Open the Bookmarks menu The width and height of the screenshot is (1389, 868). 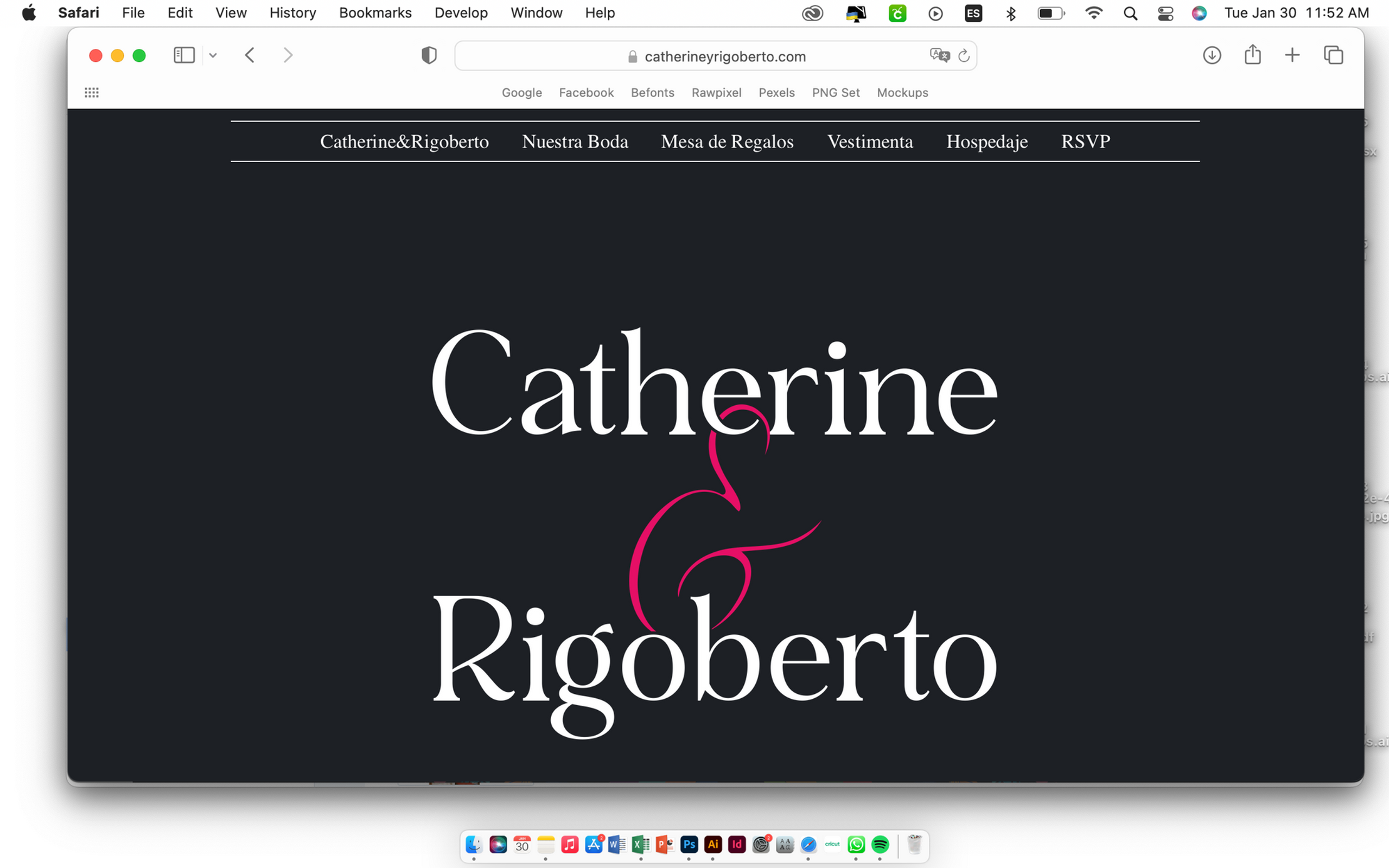coord(375,12)
